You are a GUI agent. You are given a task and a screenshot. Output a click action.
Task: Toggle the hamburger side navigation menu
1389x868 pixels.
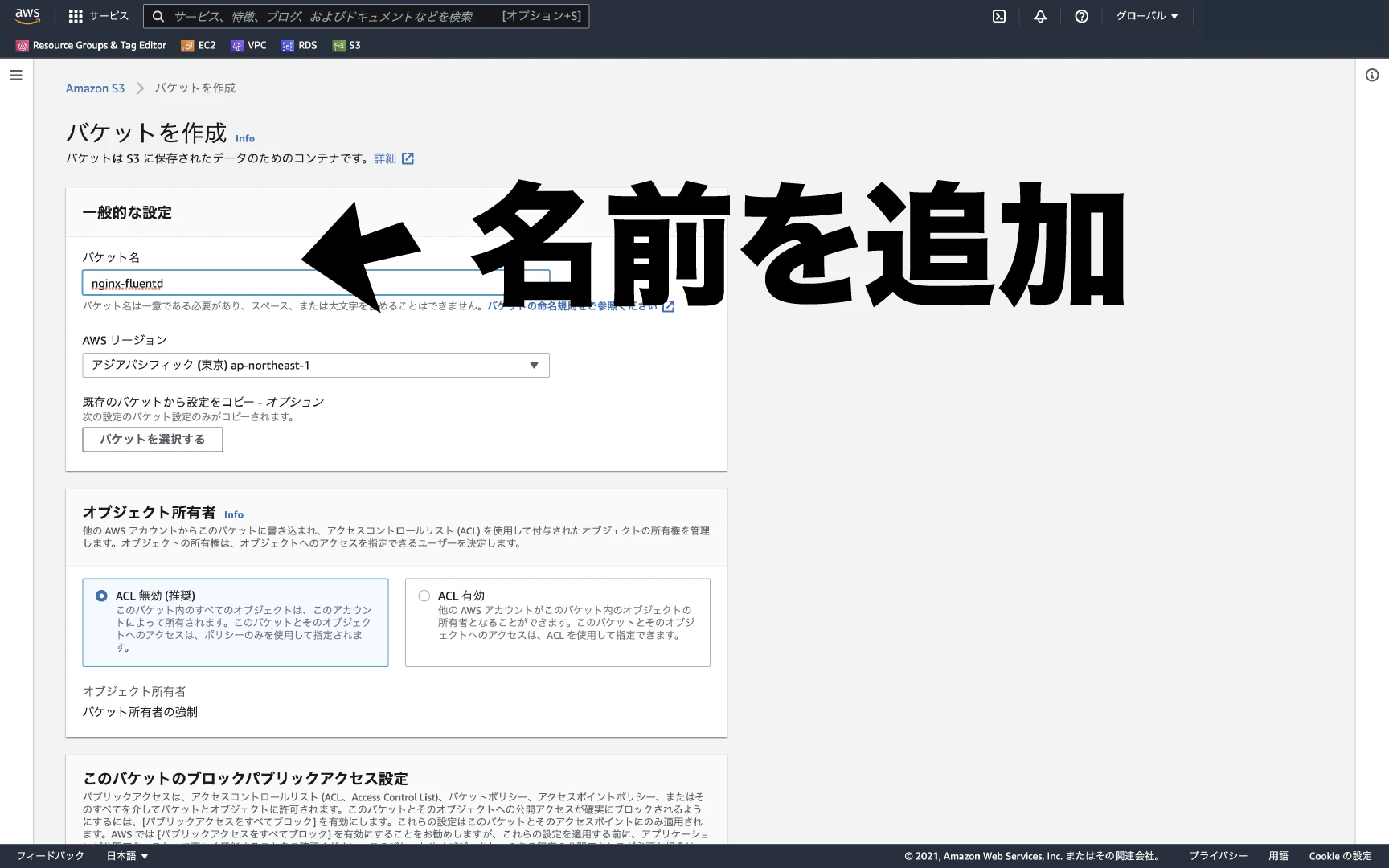[x=16, y=75]
